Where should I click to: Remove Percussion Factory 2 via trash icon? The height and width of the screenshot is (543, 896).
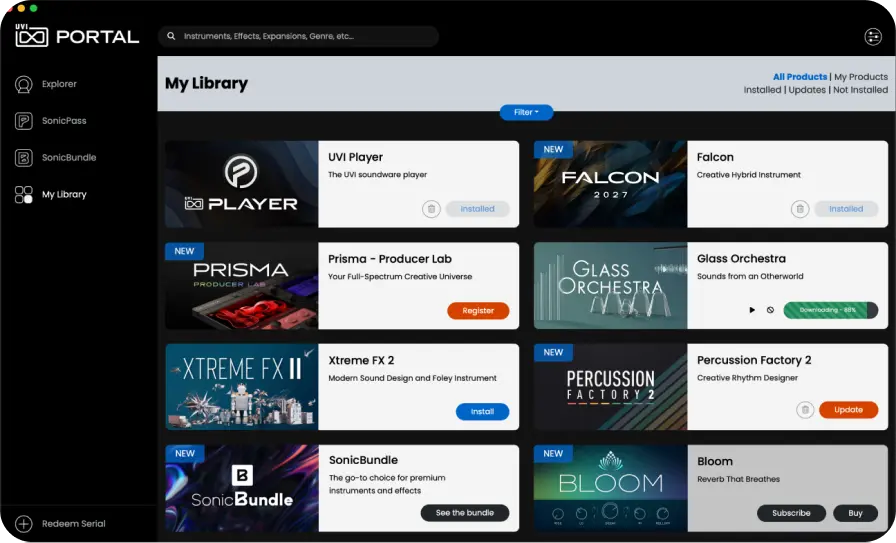(x=805, y=410)
